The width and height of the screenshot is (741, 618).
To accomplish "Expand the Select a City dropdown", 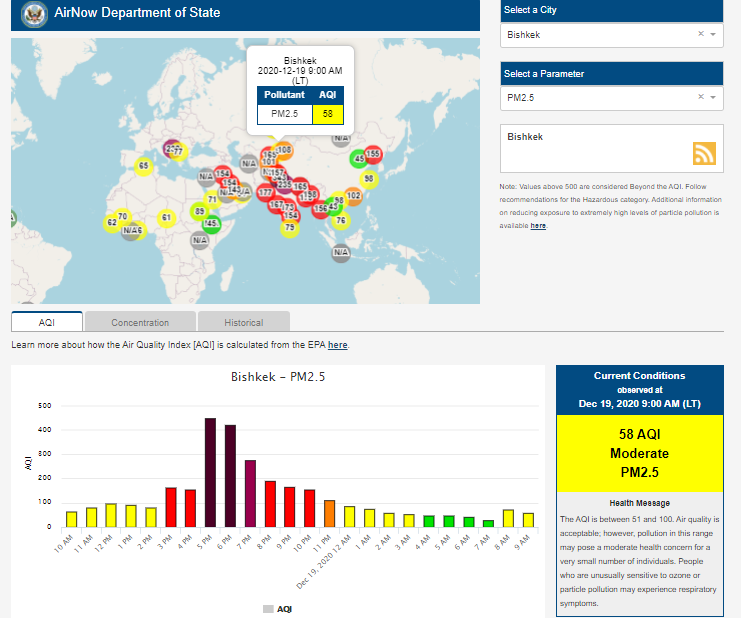I will (x=714, y=34).
